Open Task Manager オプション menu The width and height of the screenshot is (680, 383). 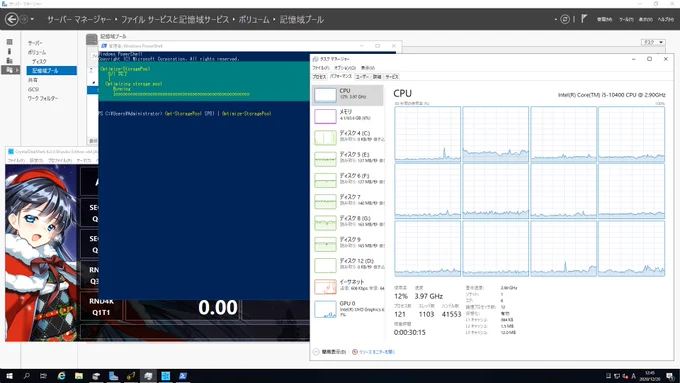(x=345, y=68)
